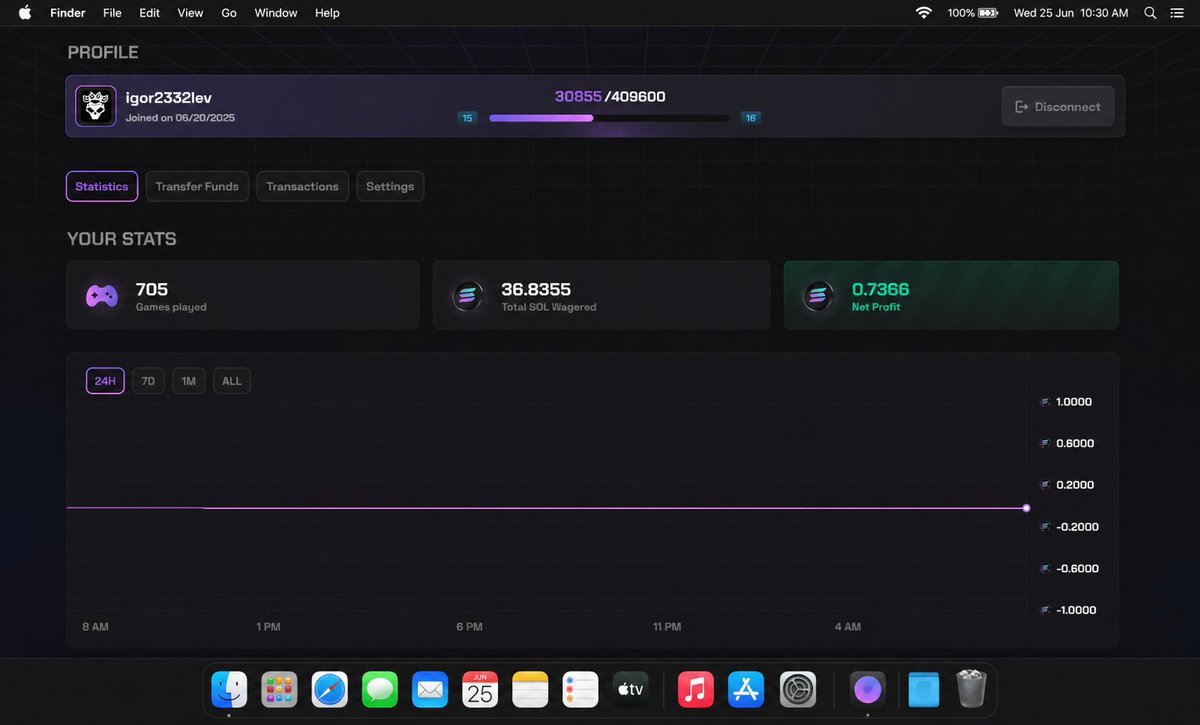This screenshot has height=725, width=1200.
Task: Click the 11 PM time axis label
Action: [666, 627]
